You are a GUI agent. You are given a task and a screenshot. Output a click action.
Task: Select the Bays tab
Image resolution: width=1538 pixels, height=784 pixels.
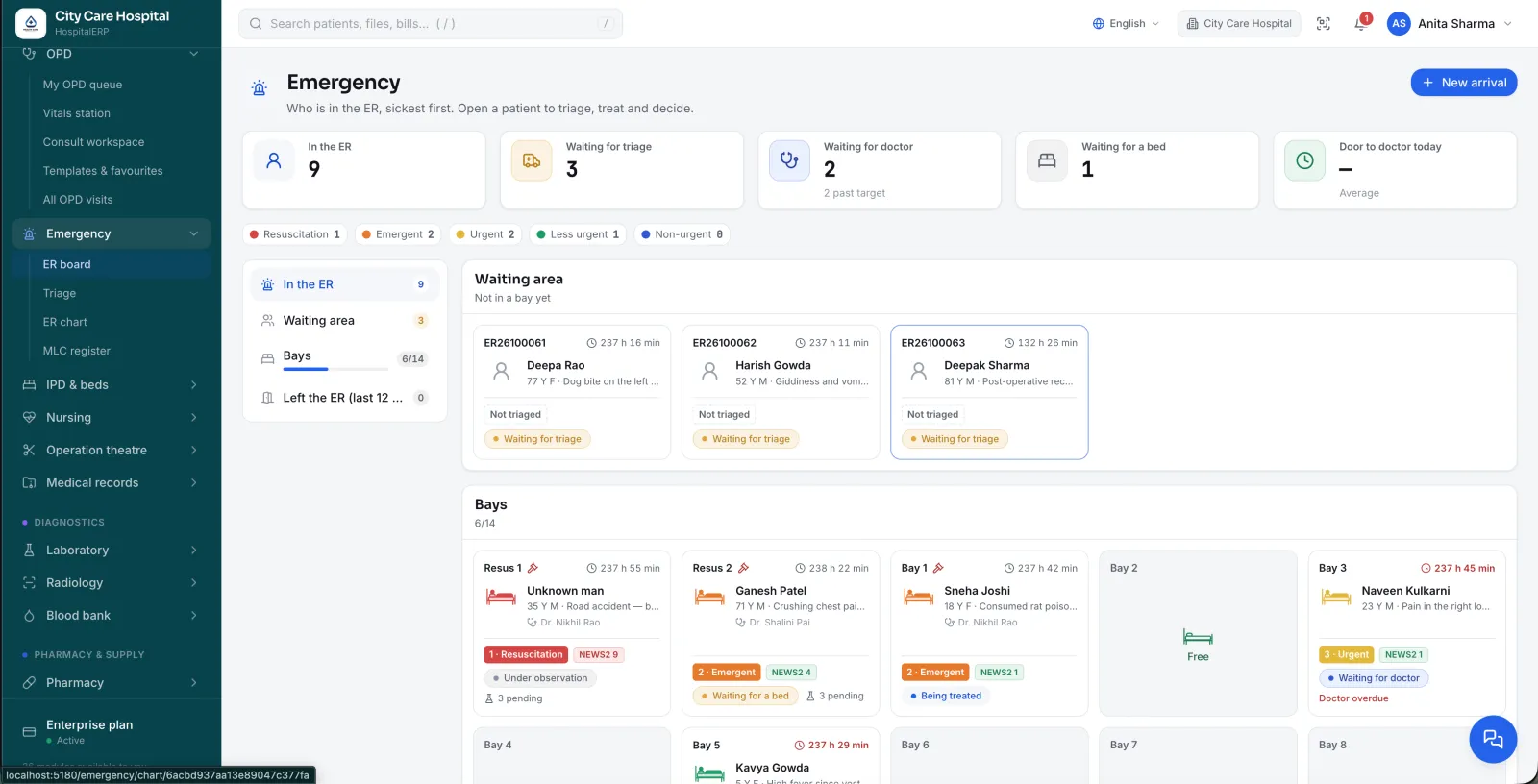[x=345, y=359]
